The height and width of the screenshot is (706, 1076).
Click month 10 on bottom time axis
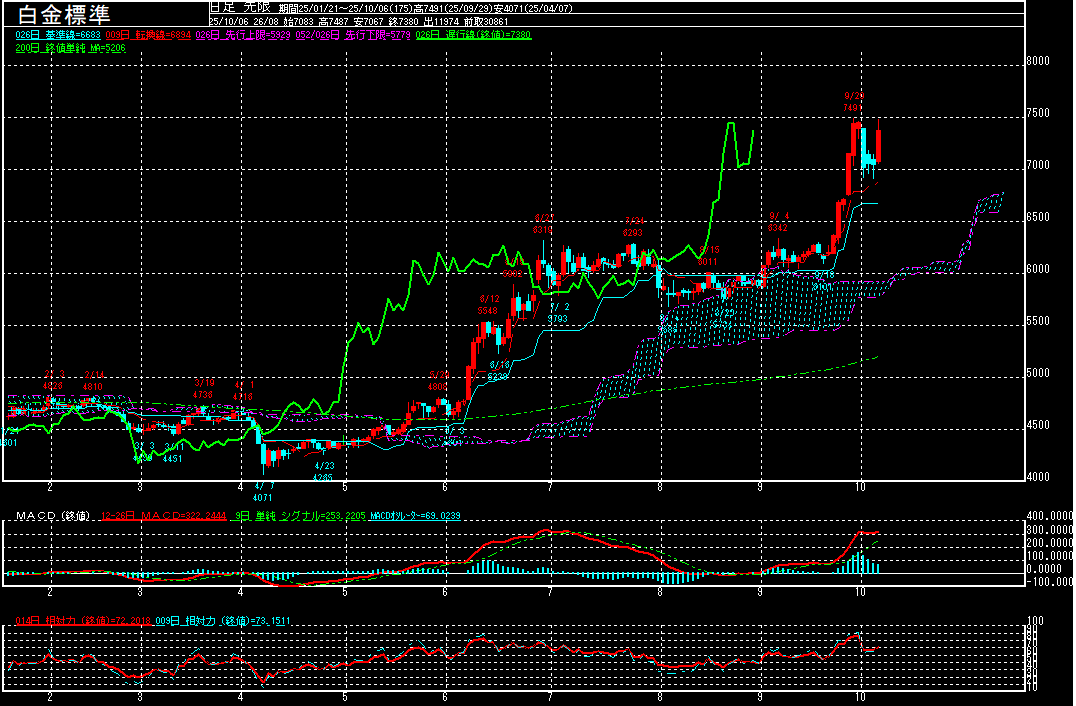point(861,693)
